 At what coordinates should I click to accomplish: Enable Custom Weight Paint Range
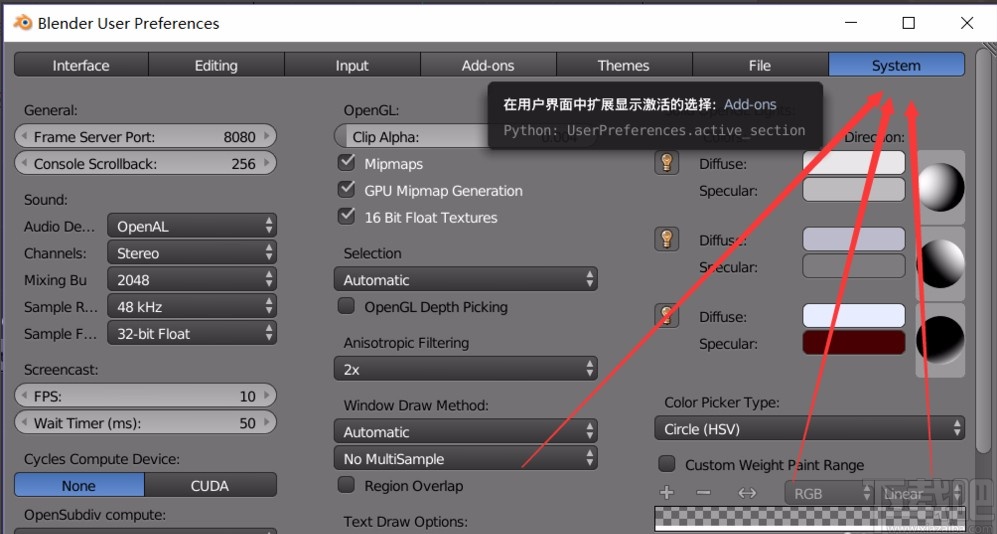[x=667, y=463]
